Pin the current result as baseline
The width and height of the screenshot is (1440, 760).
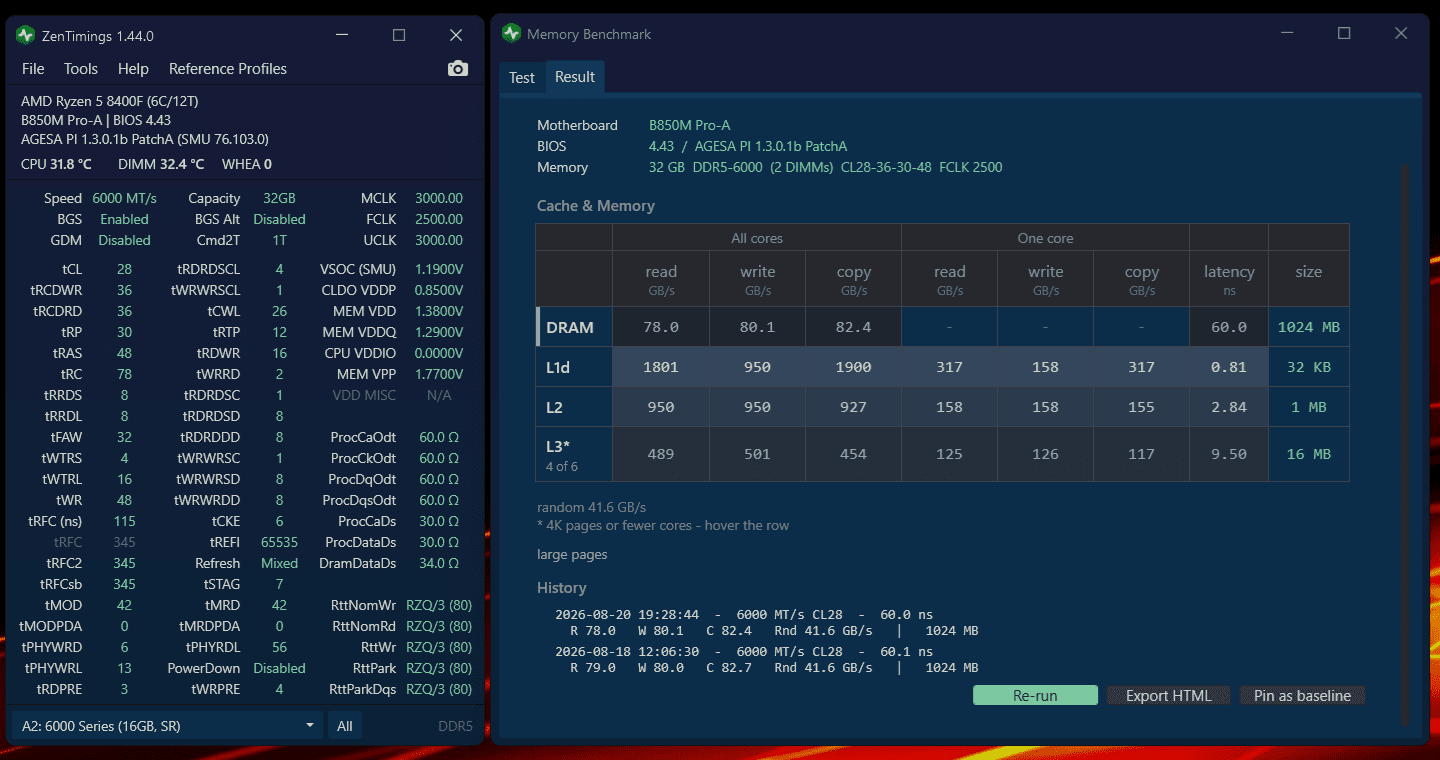point(1302,696)
